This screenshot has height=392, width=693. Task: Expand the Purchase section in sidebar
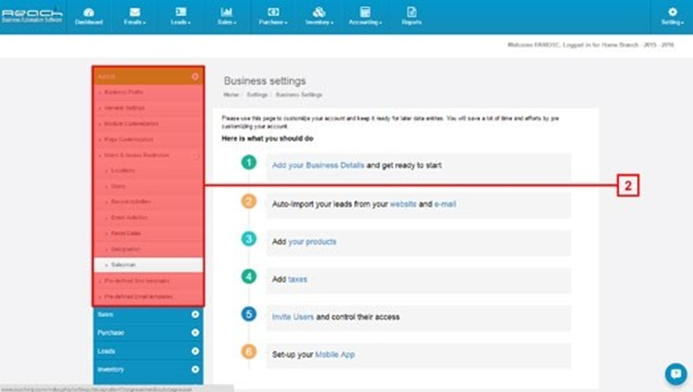[148, 332]
